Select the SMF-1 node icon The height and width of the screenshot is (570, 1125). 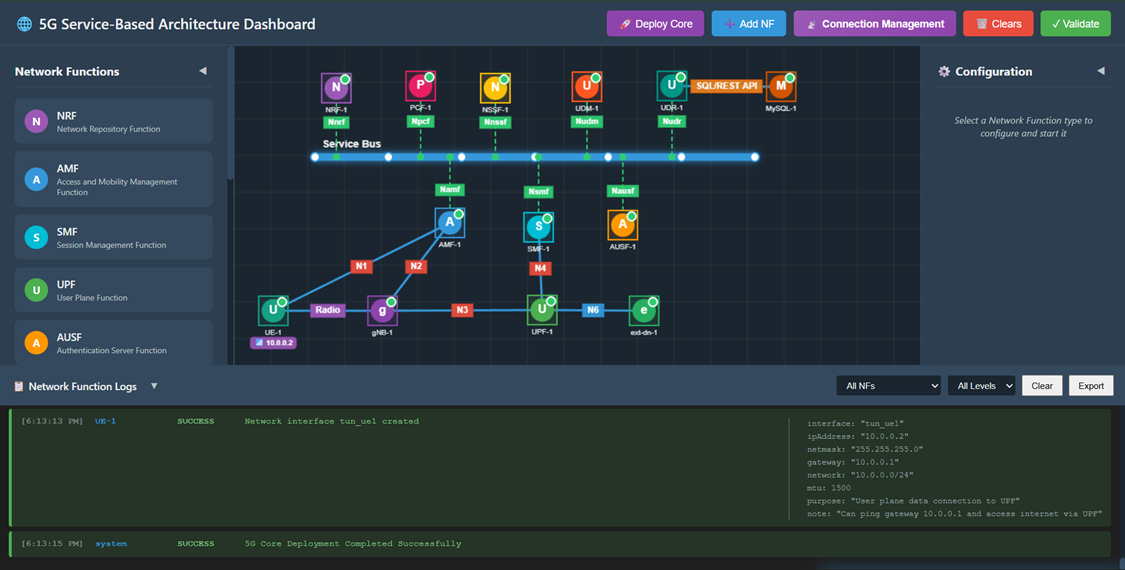(x=538, y=227)
